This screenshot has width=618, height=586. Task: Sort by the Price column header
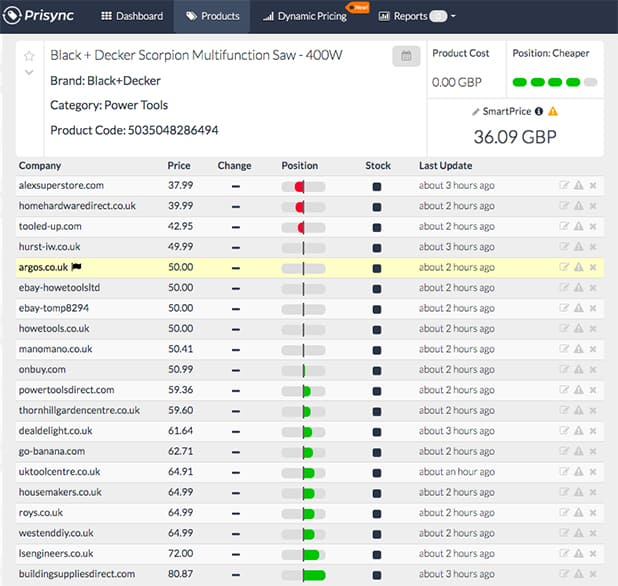[179, 166]
